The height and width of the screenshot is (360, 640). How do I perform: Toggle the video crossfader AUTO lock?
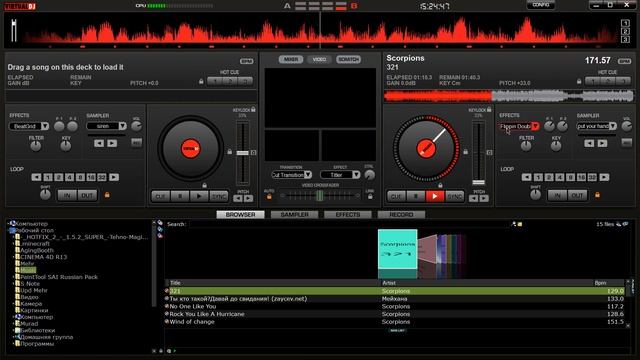(x=269, y=197)
